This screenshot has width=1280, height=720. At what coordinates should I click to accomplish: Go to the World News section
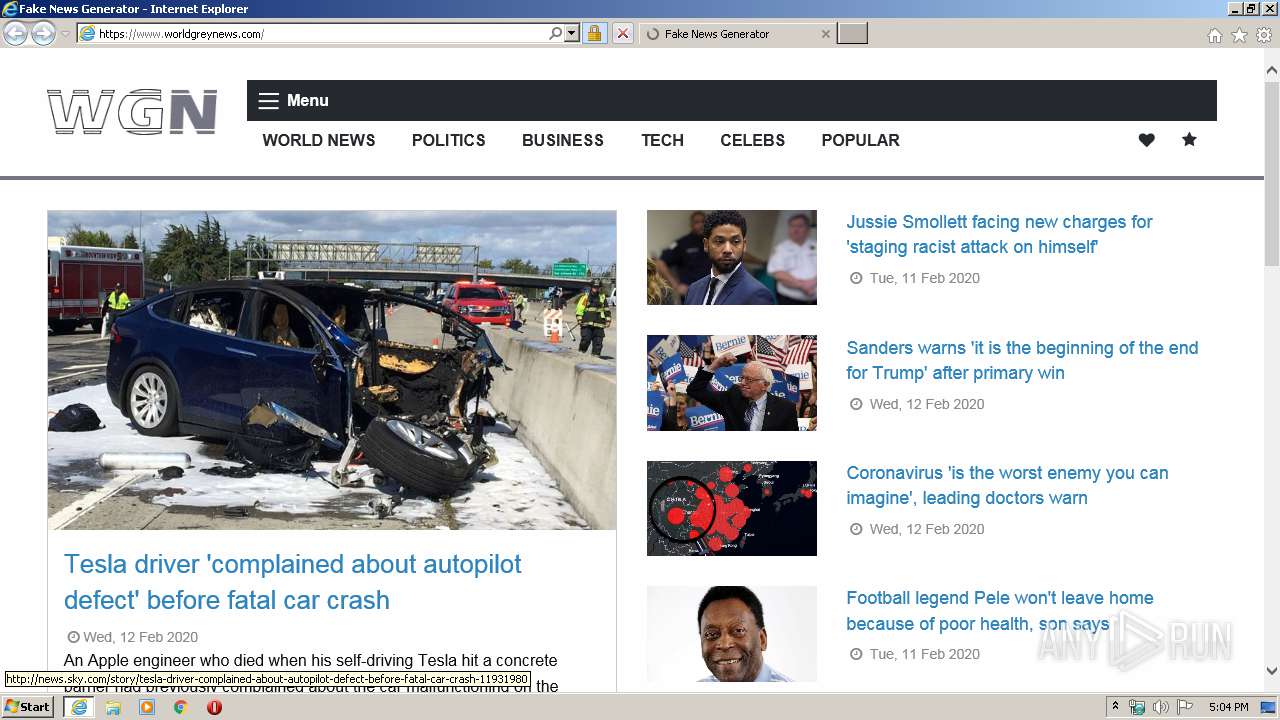point(319,140)
